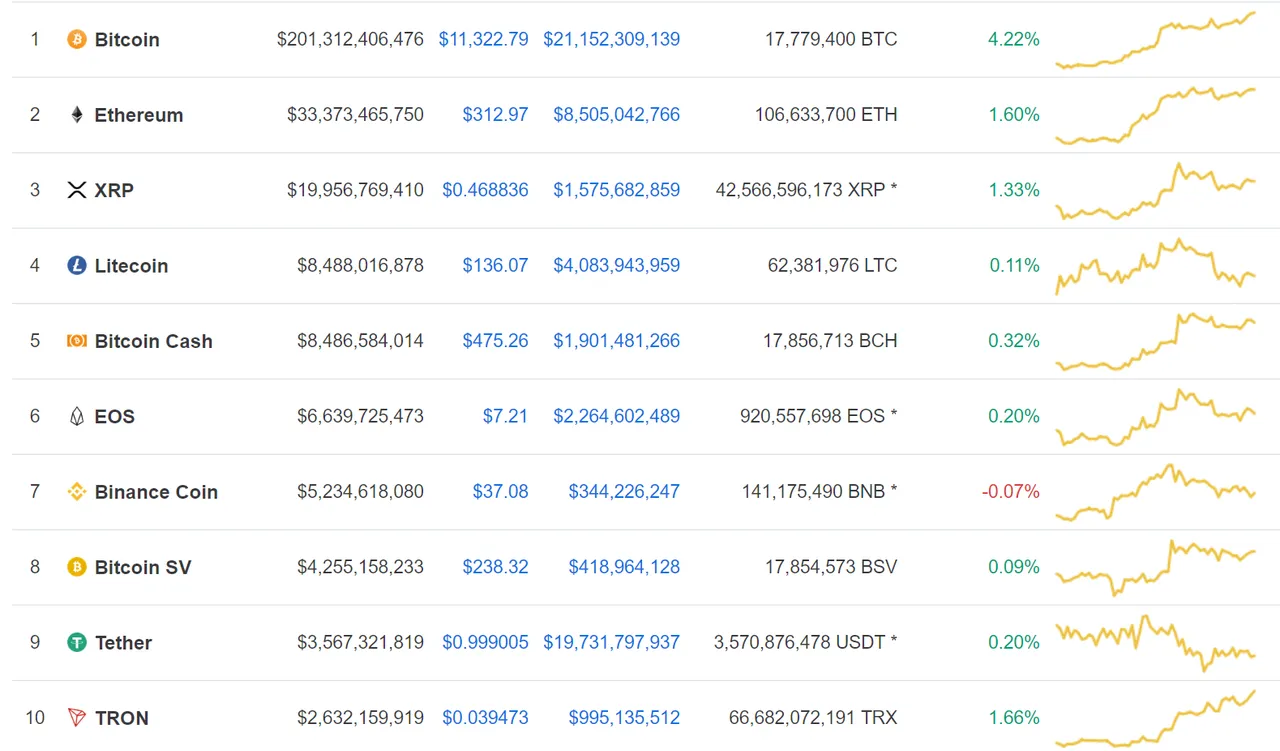This screenshot has height=751, width=1280.
Task: Open the Bitcoin SV name link
Action: (143, 567)
